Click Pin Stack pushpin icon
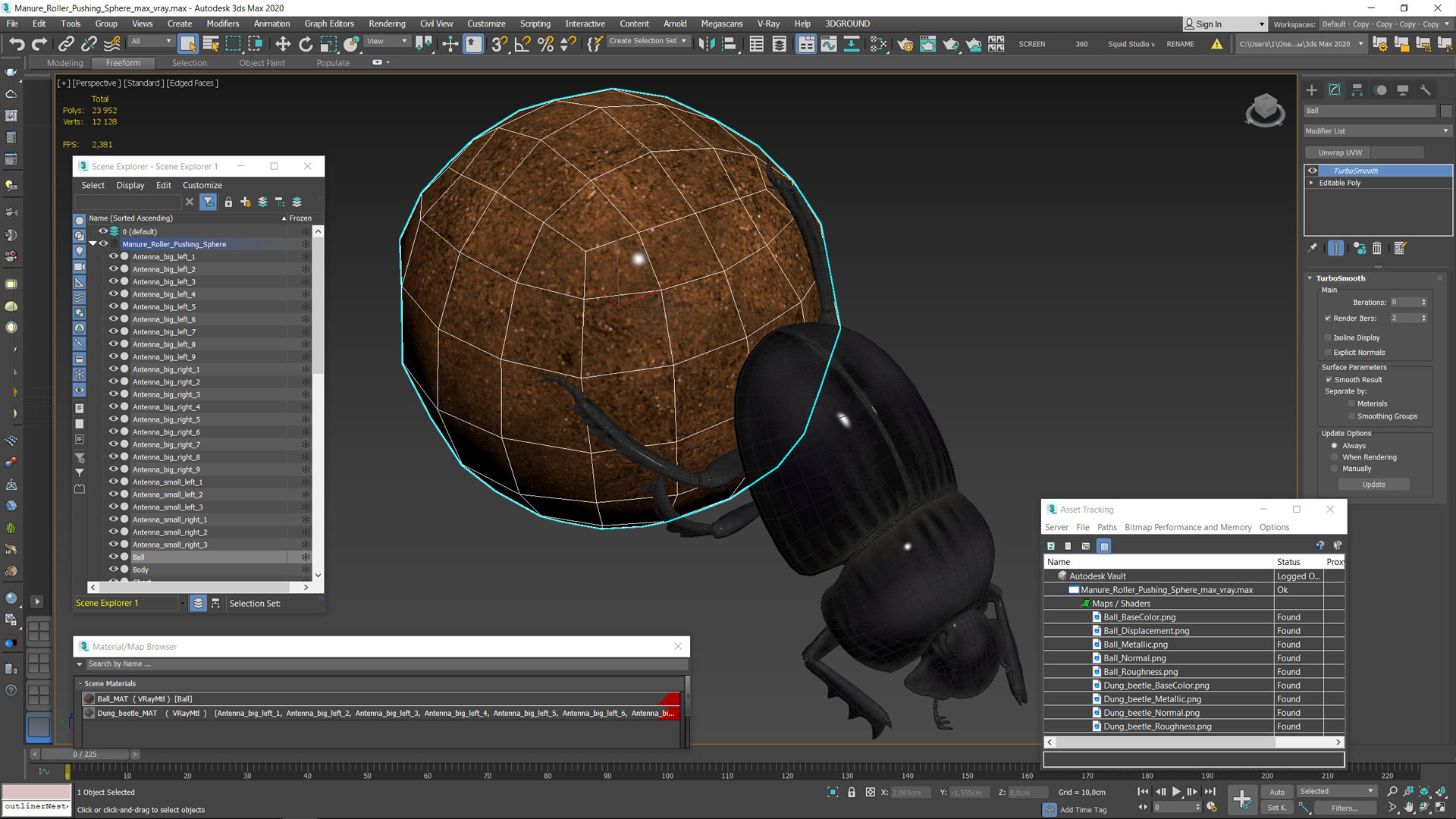The height and width of the screenshot is (819, 1456). tap(1313, 248)
